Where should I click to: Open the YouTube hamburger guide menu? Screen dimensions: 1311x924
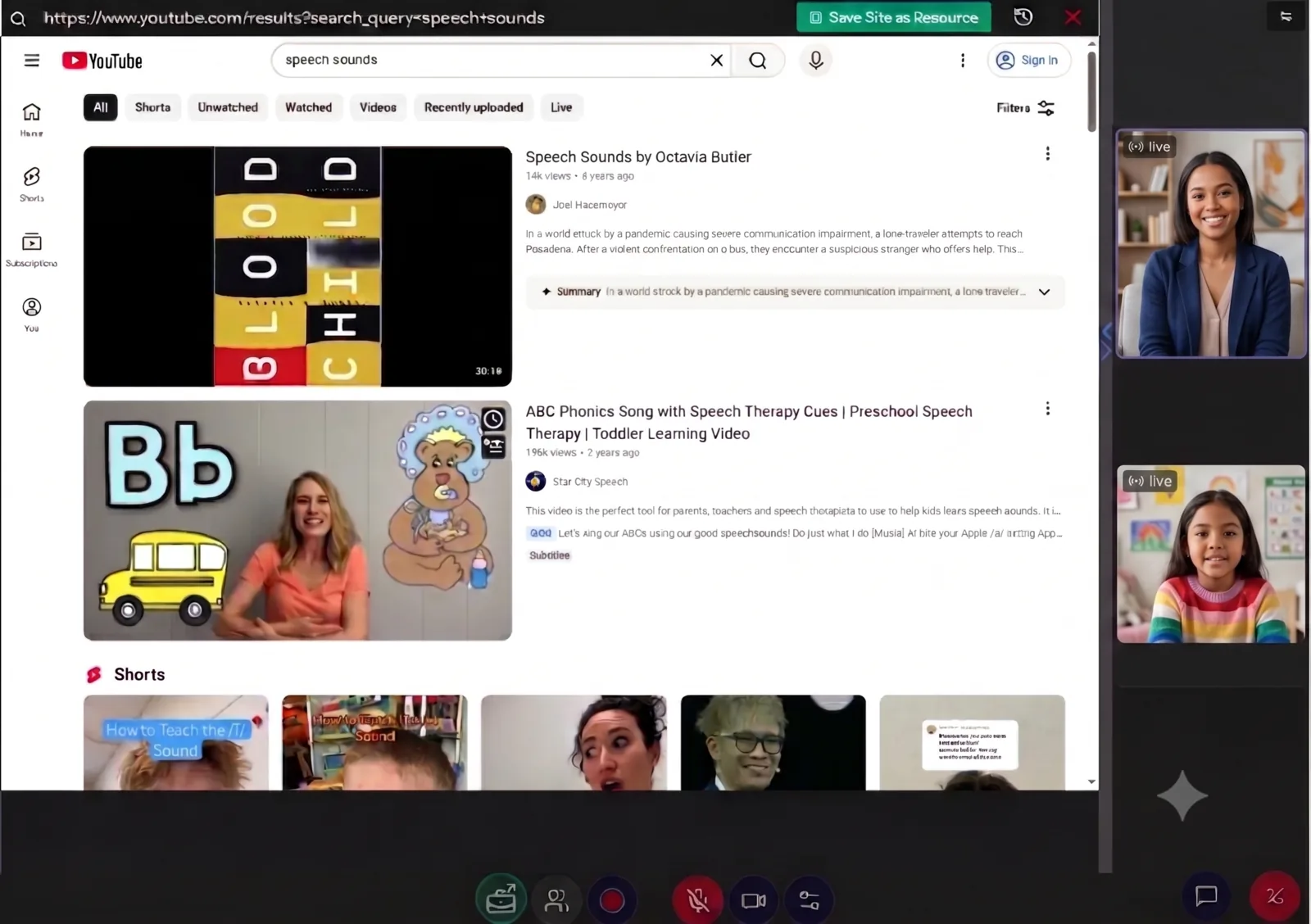click(32, 61)
